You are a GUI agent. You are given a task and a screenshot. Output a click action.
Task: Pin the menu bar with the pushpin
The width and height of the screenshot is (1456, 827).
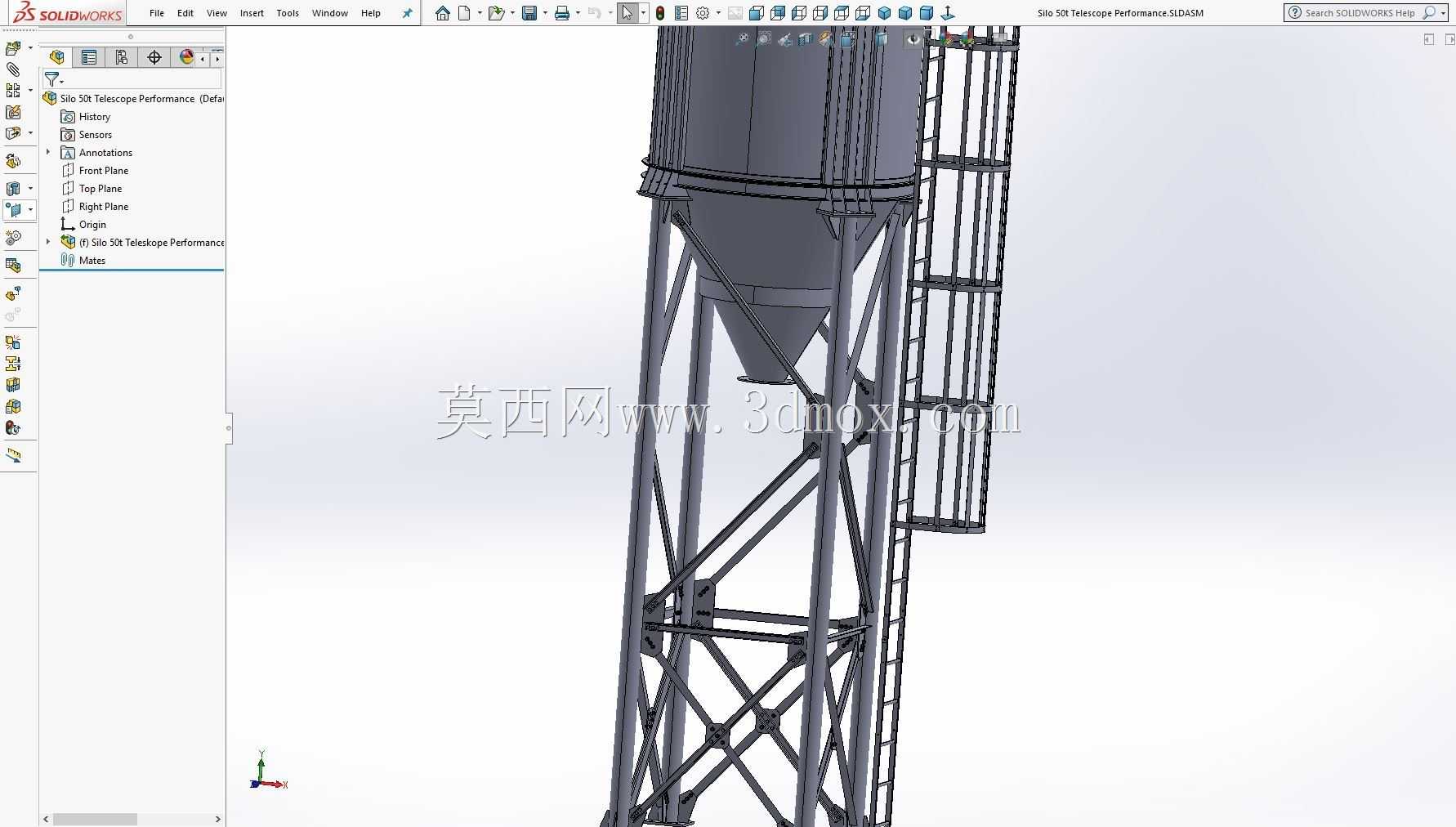pos(407,13)
